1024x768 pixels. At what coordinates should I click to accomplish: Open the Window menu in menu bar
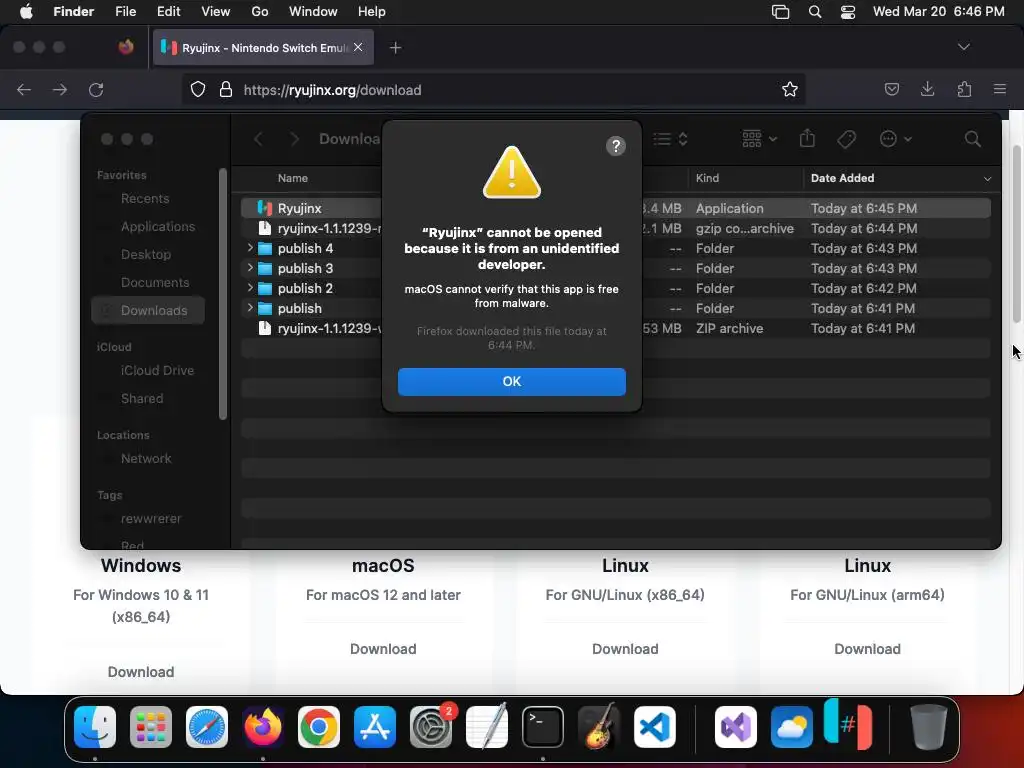click(313, 12)
